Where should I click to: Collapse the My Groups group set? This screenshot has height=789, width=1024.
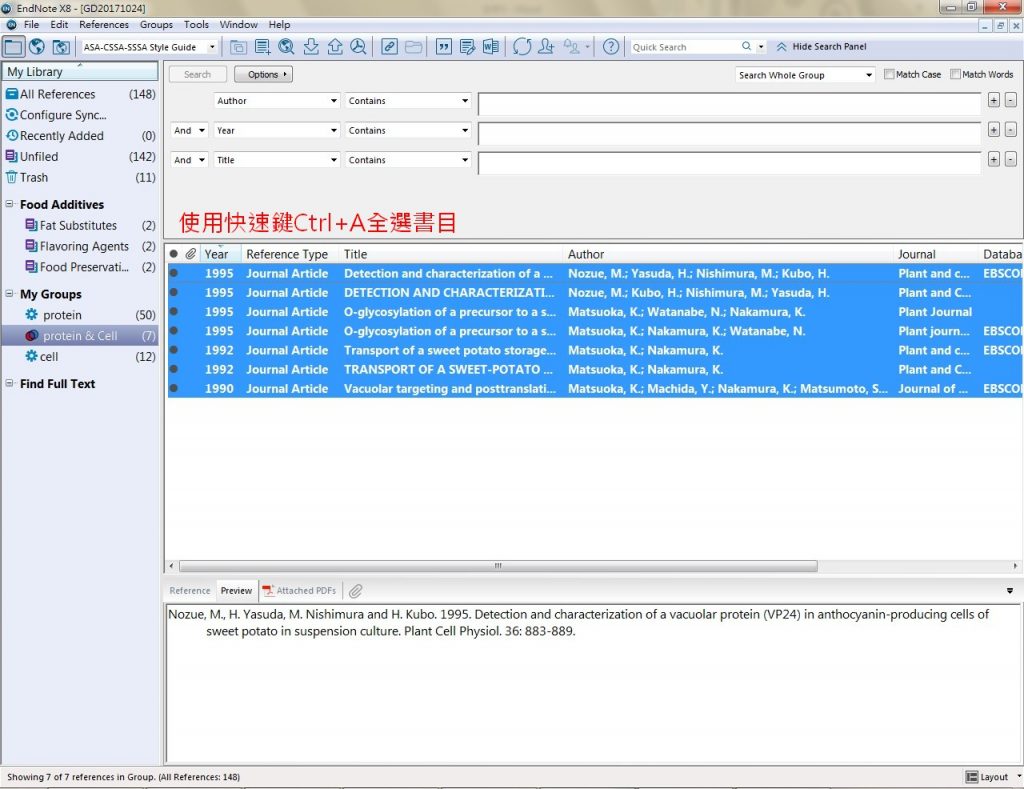(x=10, y=293)
